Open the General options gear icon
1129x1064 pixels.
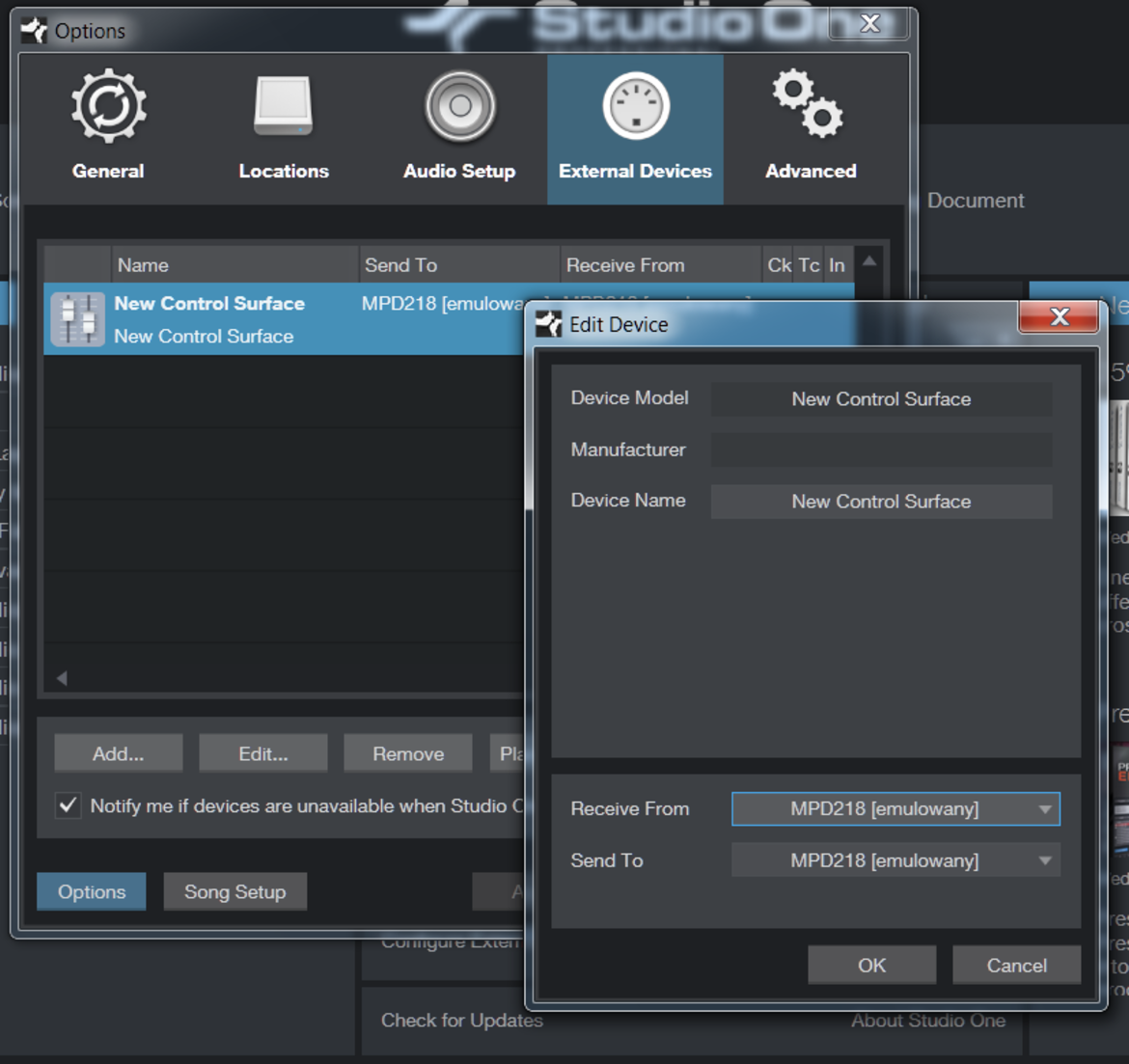point(108,105)
